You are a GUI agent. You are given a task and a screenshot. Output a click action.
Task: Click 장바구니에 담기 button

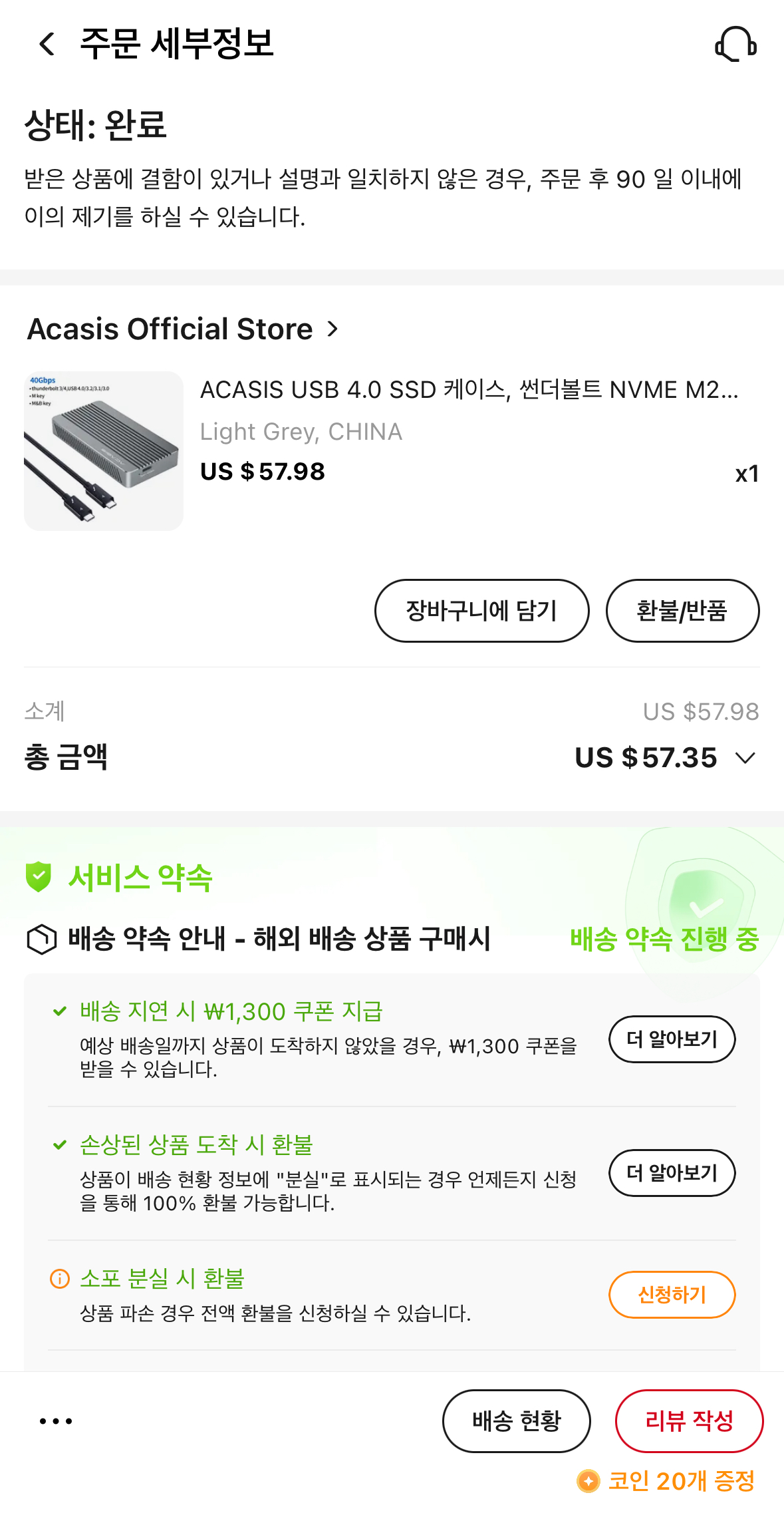click(x=481, y=611)
